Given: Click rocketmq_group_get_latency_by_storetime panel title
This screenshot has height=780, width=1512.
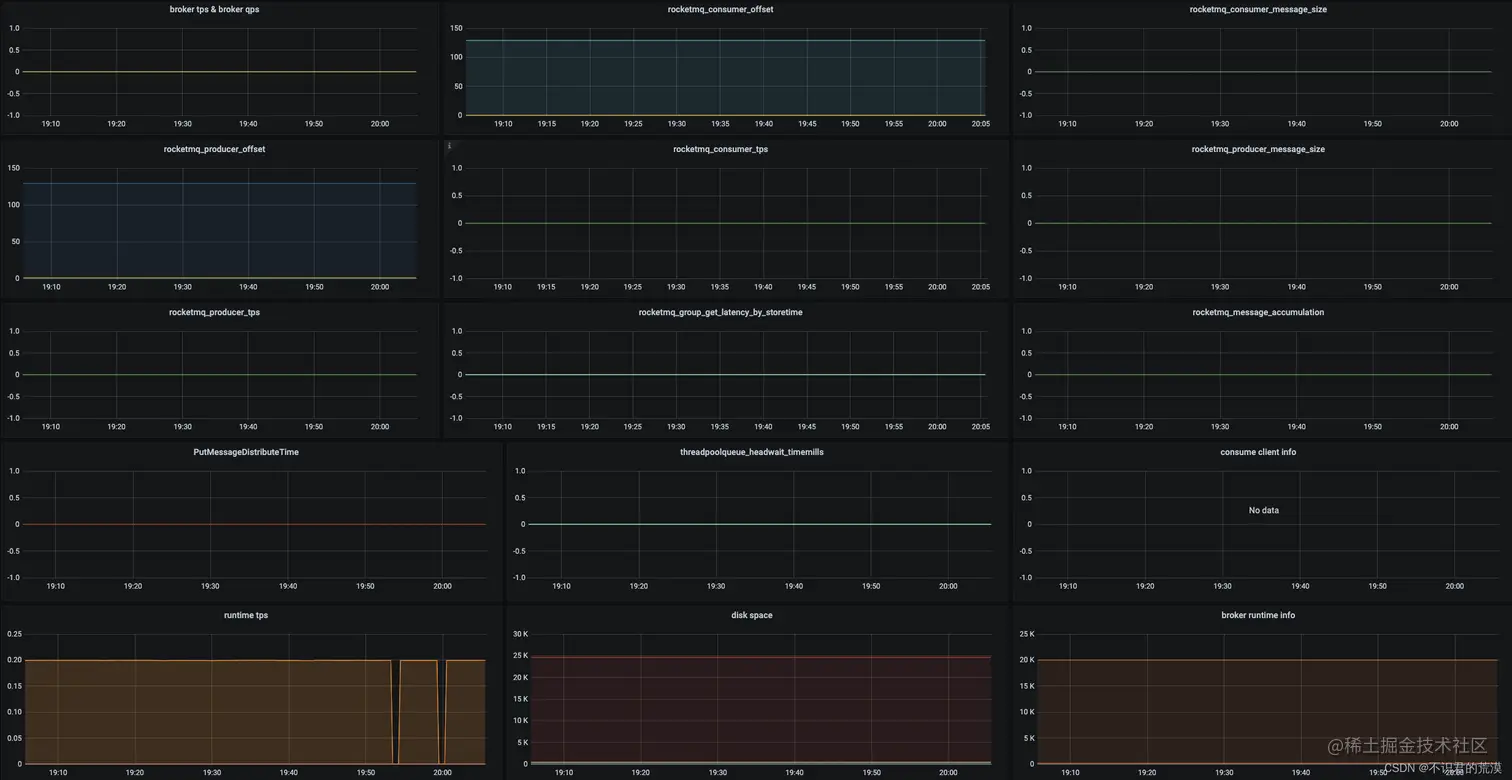Looking at the screenshot, I should click(720, 312).
